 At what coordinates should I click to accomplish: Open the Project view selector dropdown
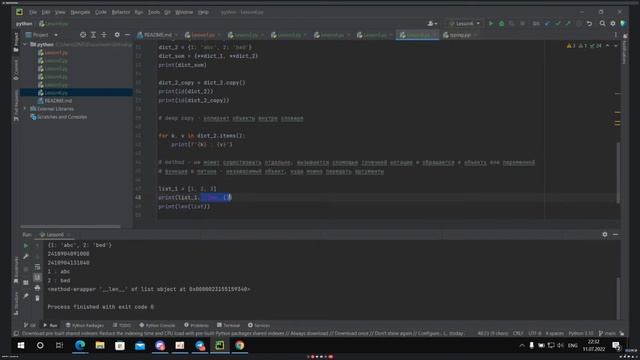coord(42,35)
